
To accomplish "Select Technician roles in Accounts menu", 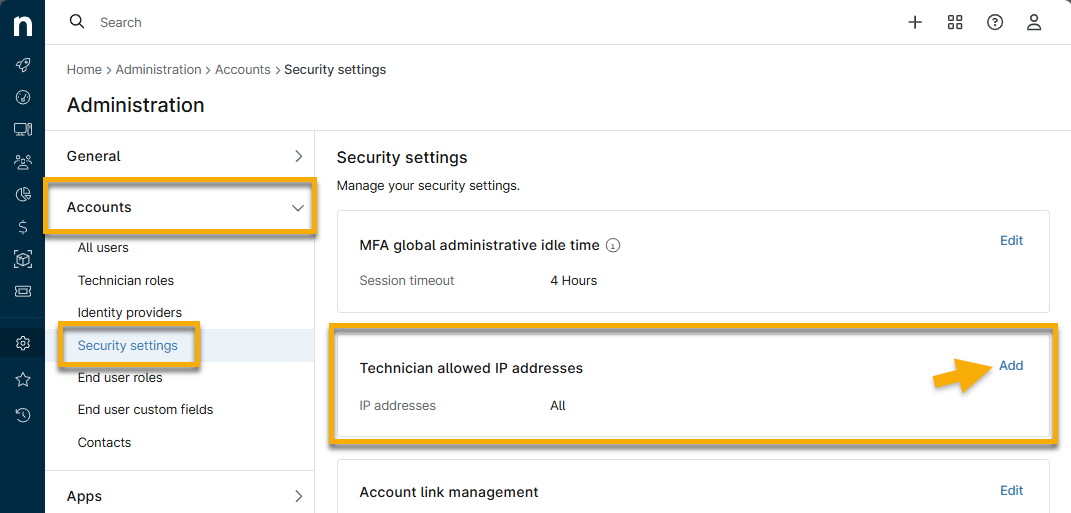I will click(126, 281).
